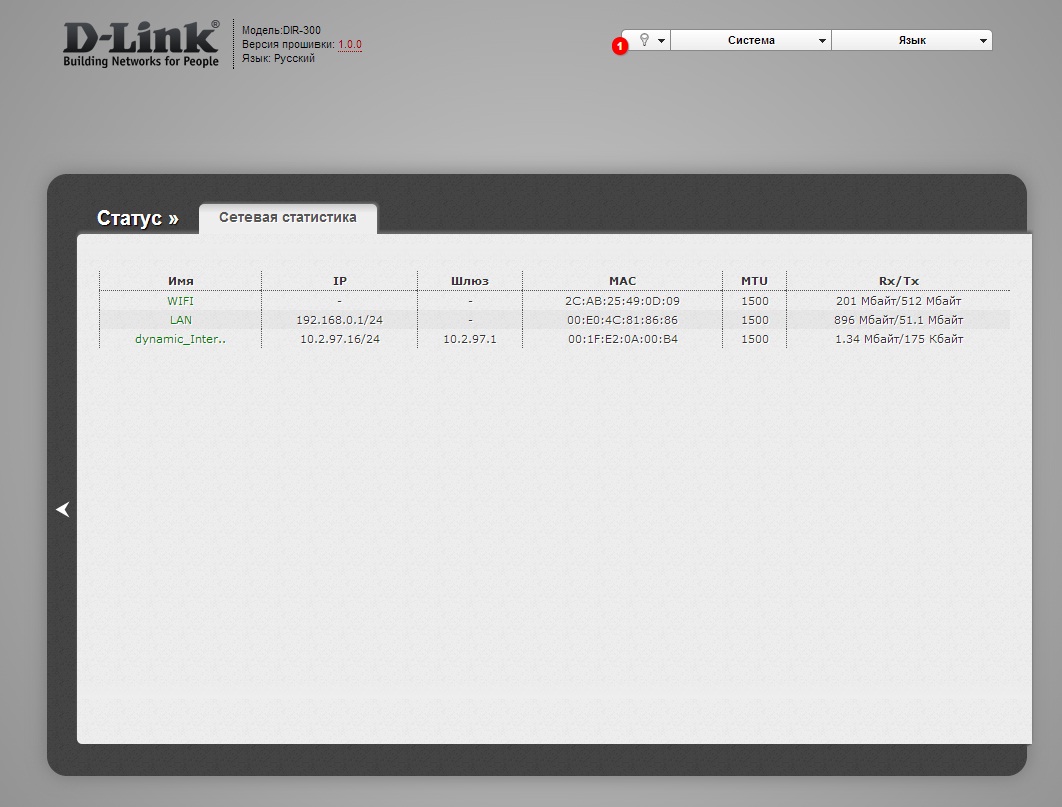The image size is (1062, 807).
Task: Click MAC address 00:E0:4C:81:86:86
Action: 622,320
